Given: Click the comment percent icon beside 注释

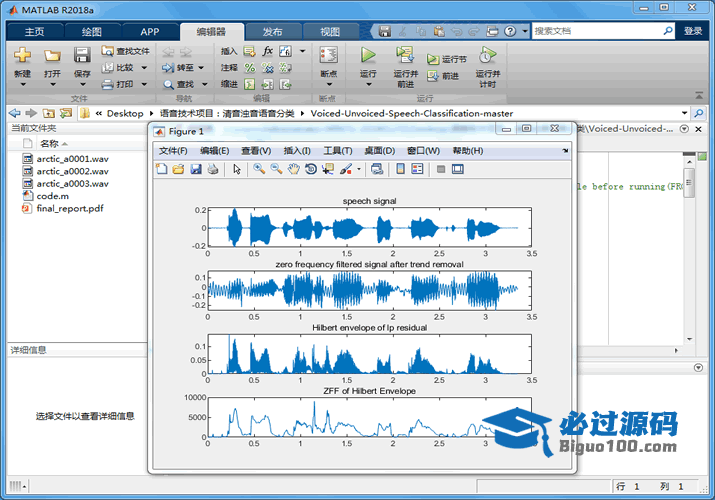Looking at the screenshot, I should pyautogui.click(x=249, y=68).
